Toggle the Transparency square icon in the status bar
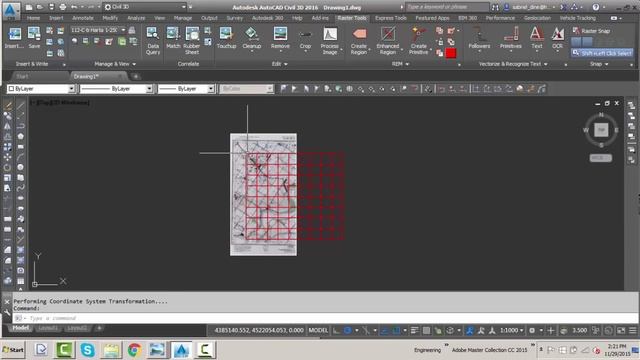The width and height of the screenshot is (640, 360). [x=426, y=330]
